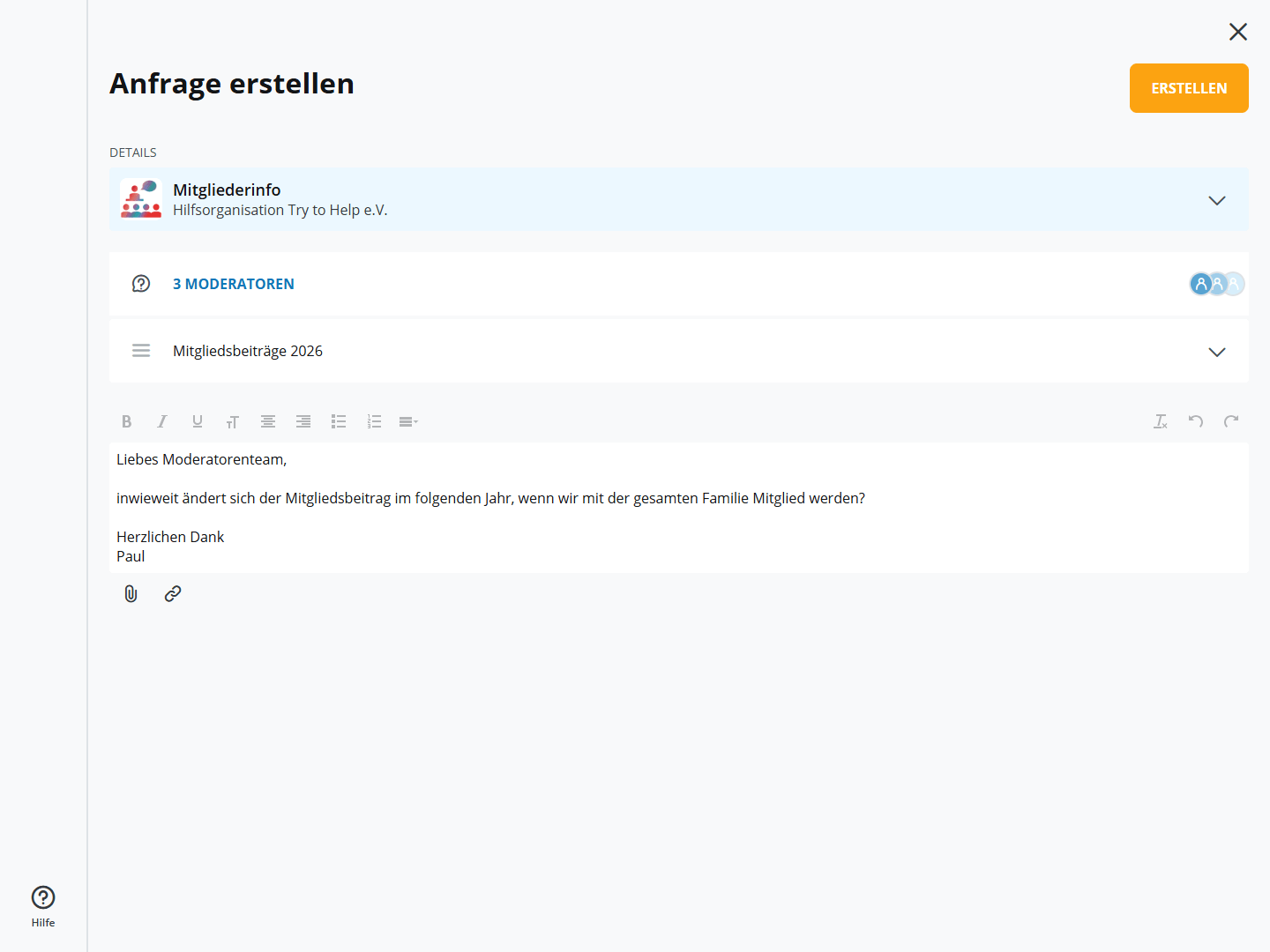Expand the Mitgliedsbeiträge 2026 topic dropdown
The height and width of the screenshot is (952, 1270).
click(1217, 352)
